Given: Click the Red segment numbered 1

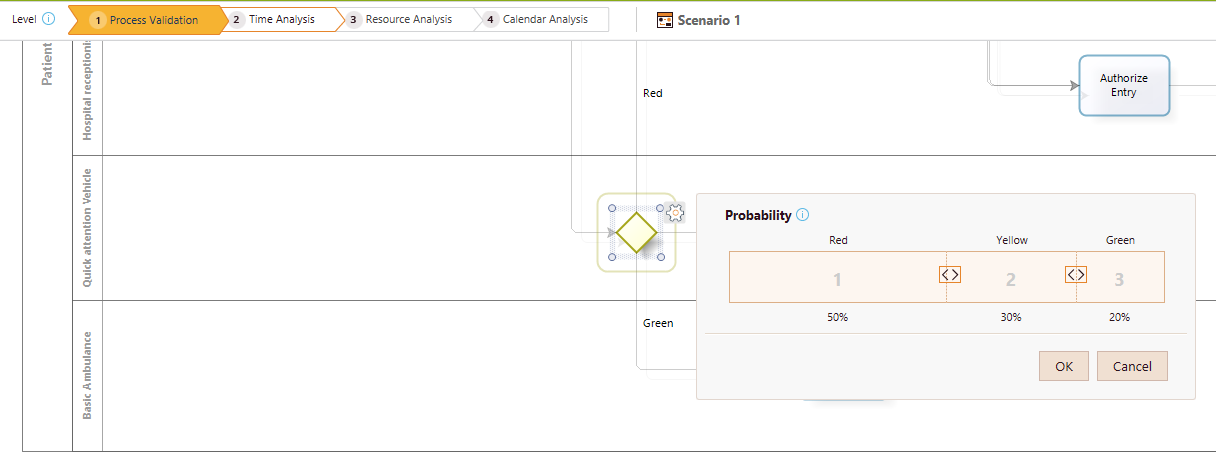Looking at the screenshot, I should click(838, 277).
